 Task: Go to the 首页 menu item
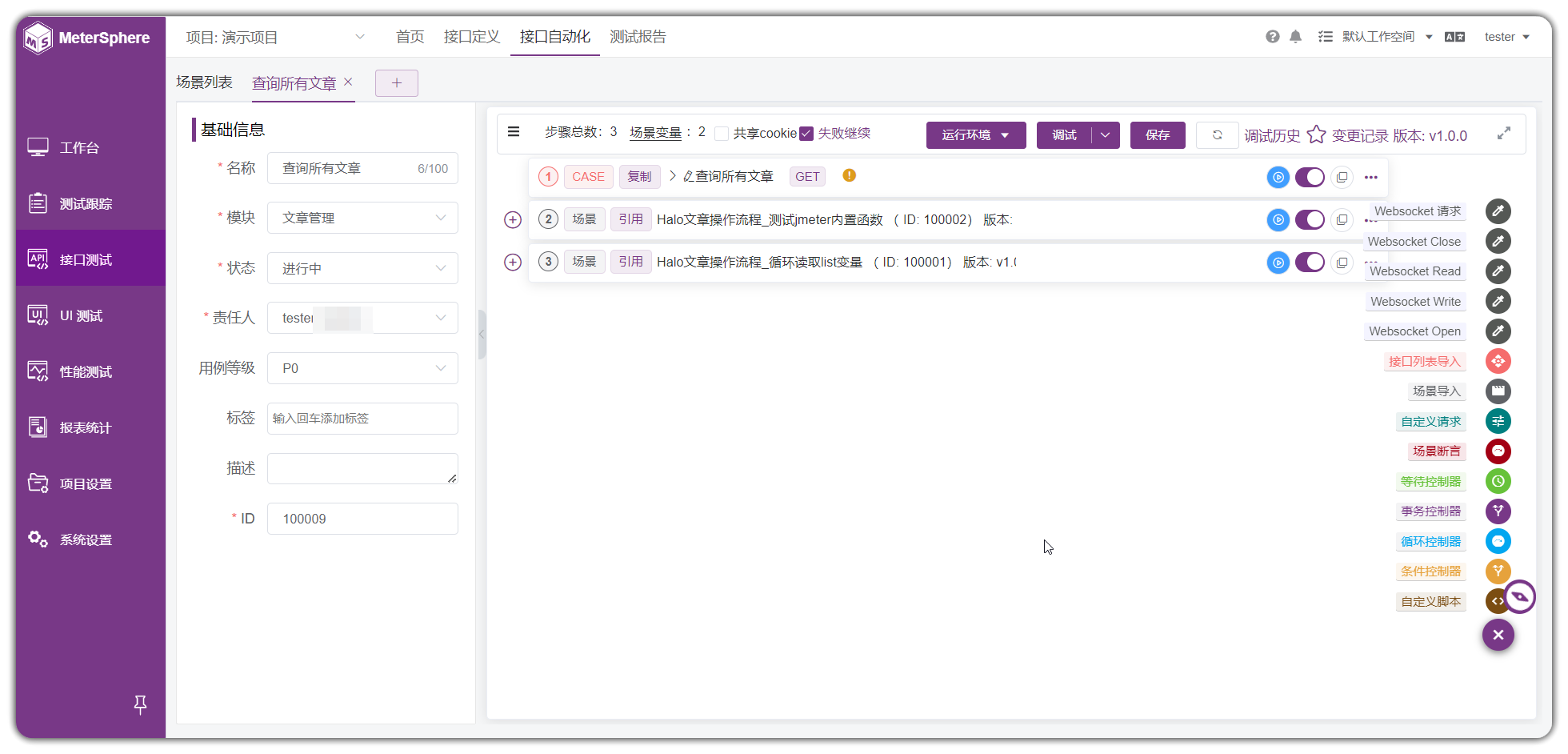coord(410,37)
